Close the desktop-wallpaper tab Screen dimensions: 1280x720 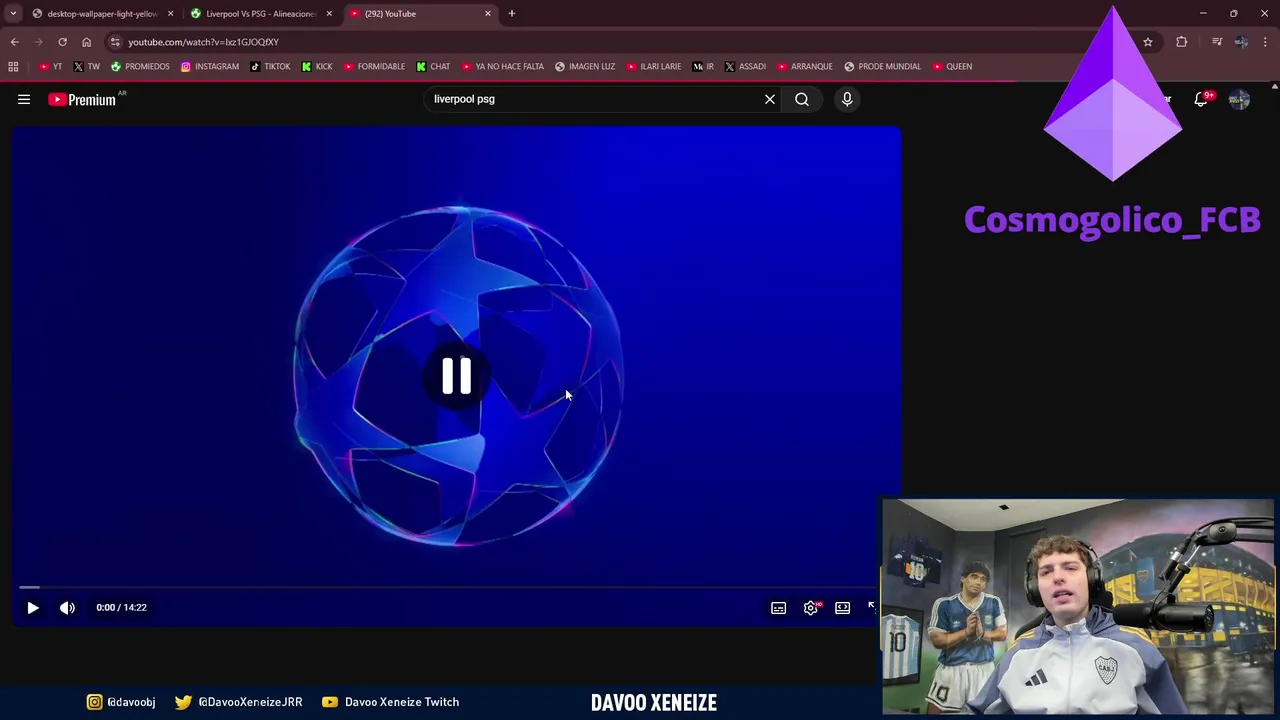pyautogui.click(x=170, y=14)
